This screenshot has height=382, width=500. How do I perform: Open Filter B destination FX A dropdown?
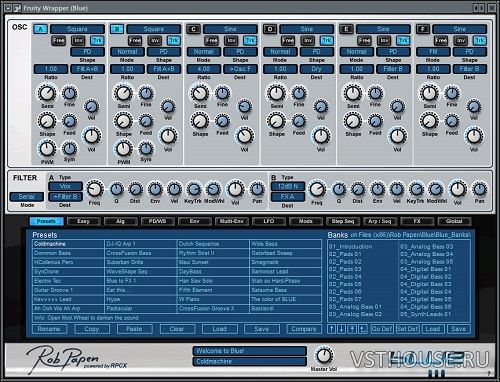point(288,197)
